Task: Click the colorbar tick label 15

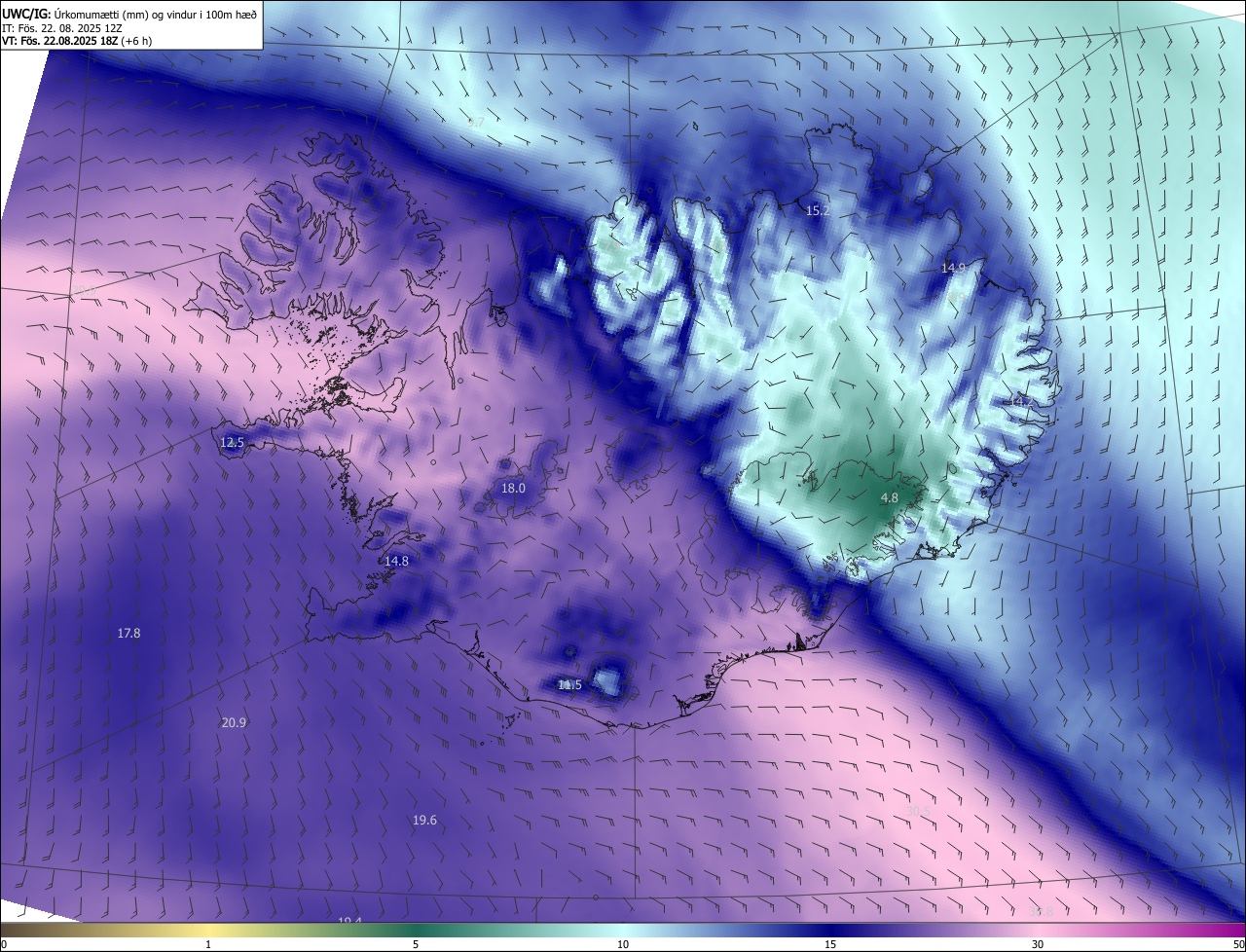Action: pos(830,944)
